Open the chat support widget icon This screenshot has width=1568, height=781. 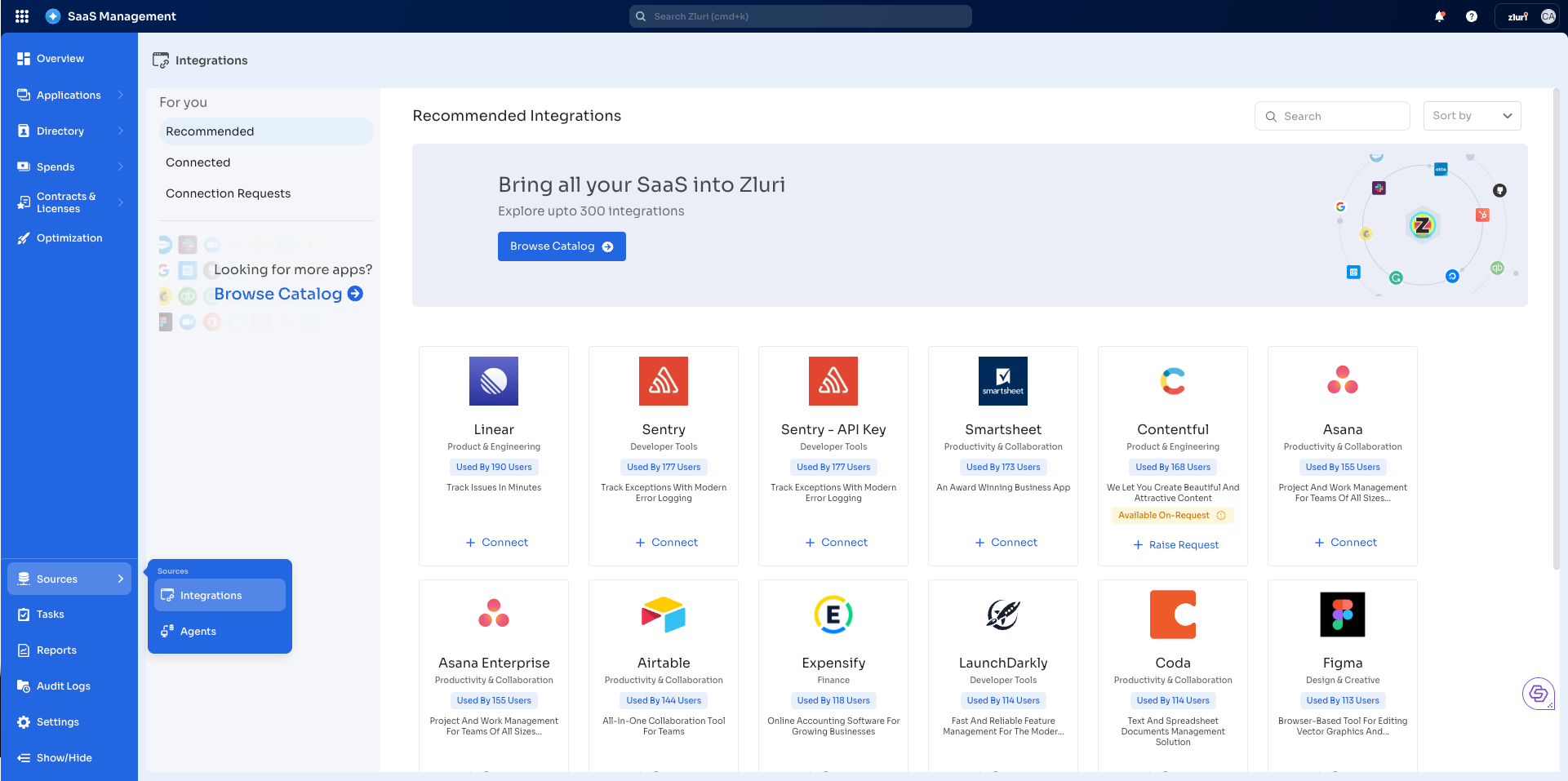point(1539,694)
